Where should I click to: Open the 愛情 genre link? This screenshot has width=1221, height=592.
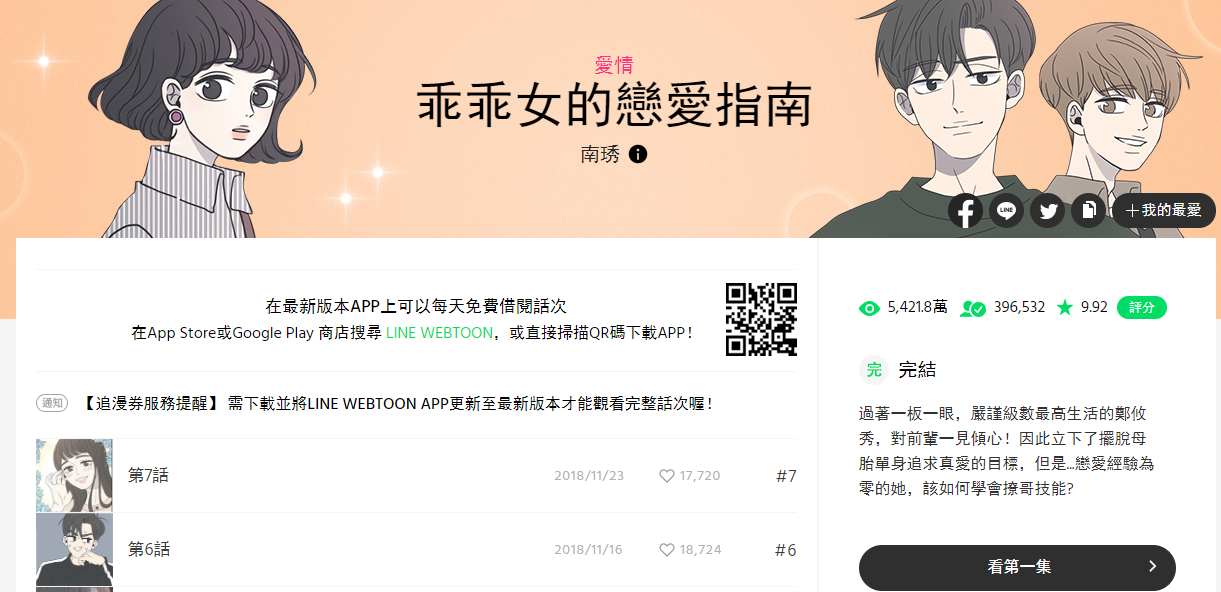click(614, 66)
